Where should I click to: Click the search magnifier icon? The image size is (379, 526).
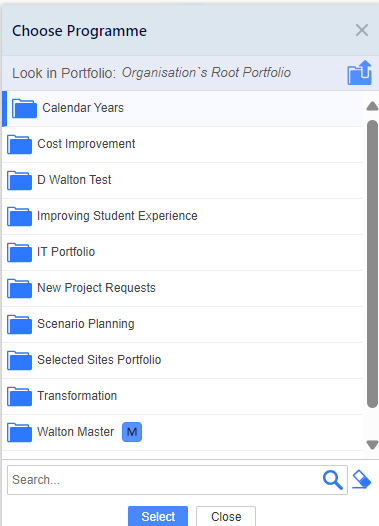[x=332, y=480]
